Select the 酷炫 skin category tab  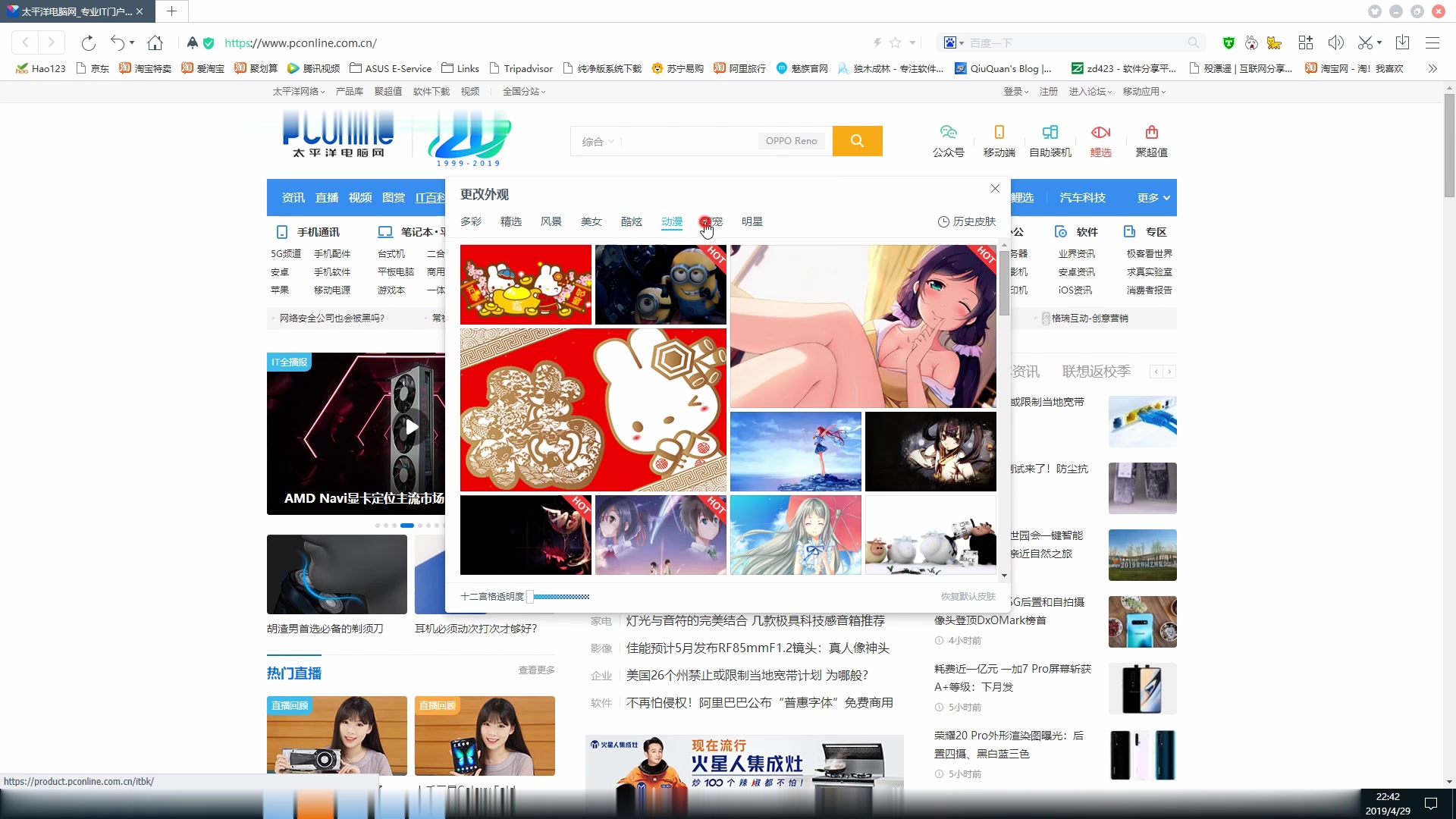[632, 221]
